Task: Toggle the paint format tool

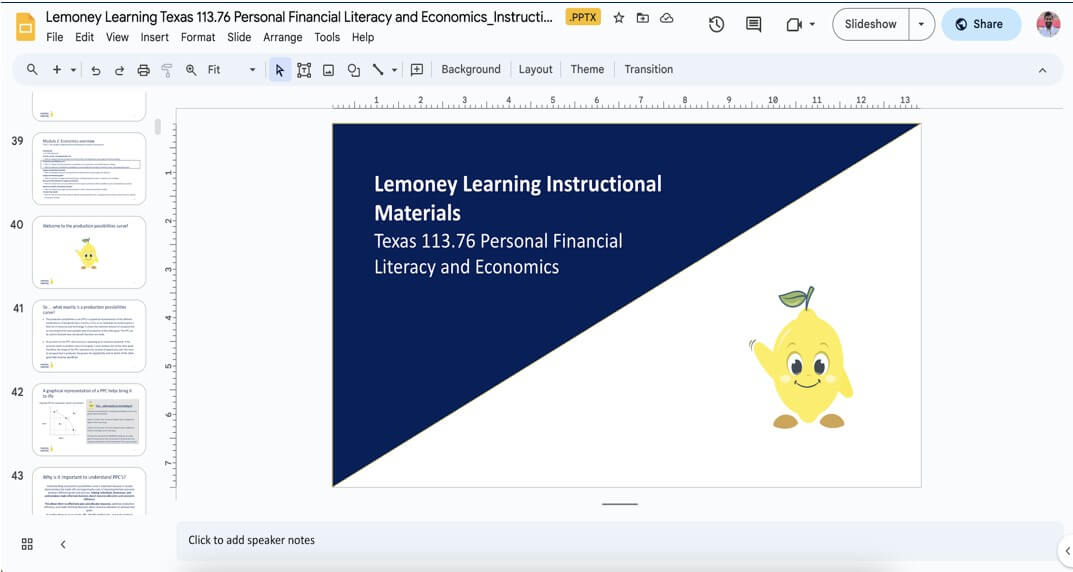Action: tap(167, 70)
